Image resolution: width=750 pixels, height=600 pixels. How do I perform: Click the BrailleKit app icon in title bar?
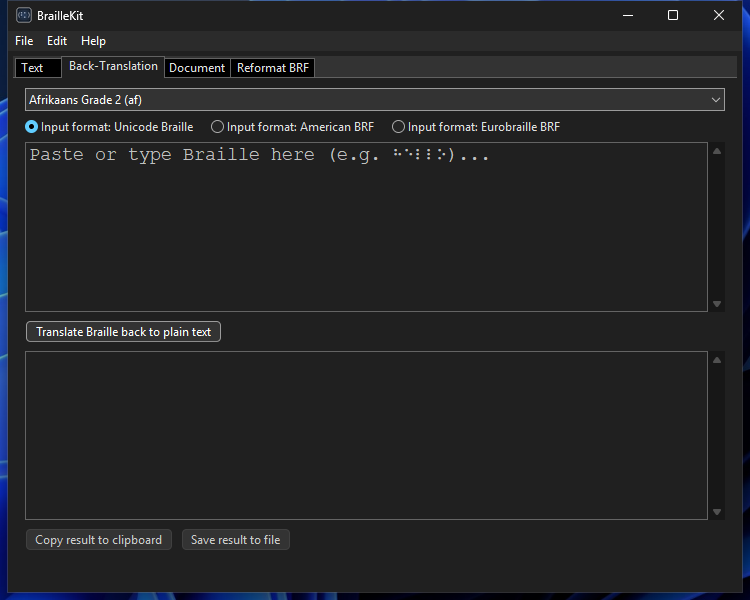tap(23, 15)
